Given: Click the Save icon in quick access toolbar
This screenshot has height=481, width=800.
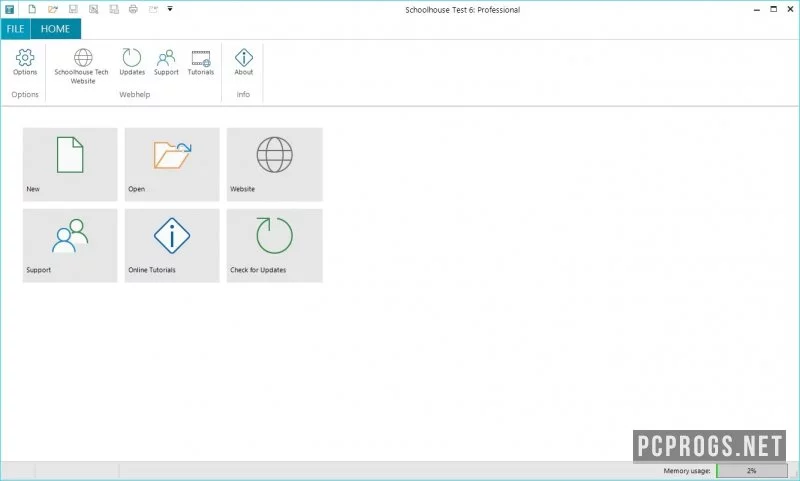Looking at the screenshot, I should pyautogui.click(x=73, y=9).
